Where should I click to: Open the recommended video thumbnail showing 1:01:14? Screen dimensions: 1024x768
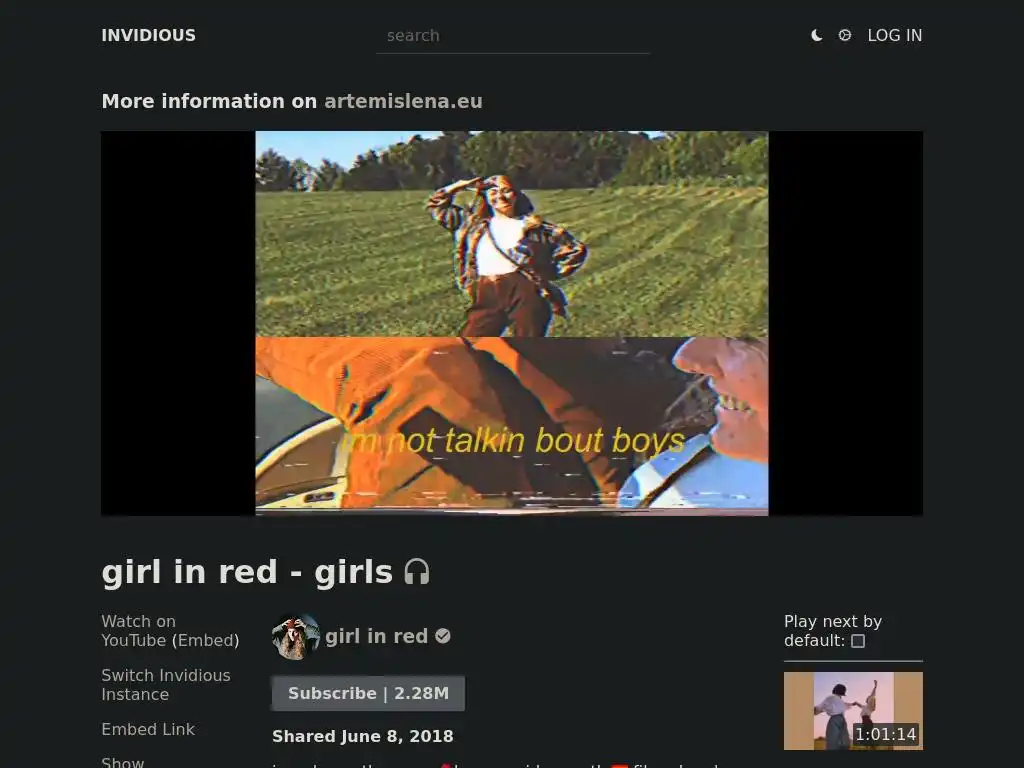853,711
